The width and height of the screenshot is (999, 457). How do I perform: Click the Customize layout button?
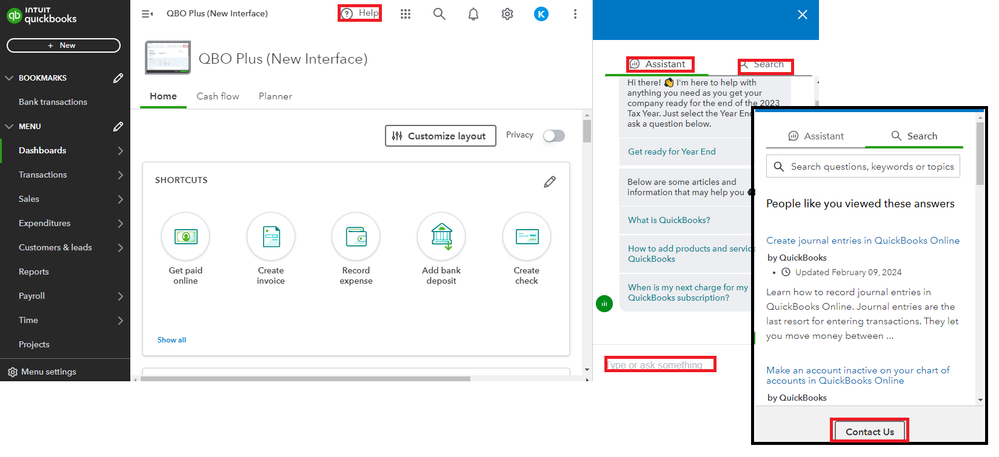pos(440,136)
